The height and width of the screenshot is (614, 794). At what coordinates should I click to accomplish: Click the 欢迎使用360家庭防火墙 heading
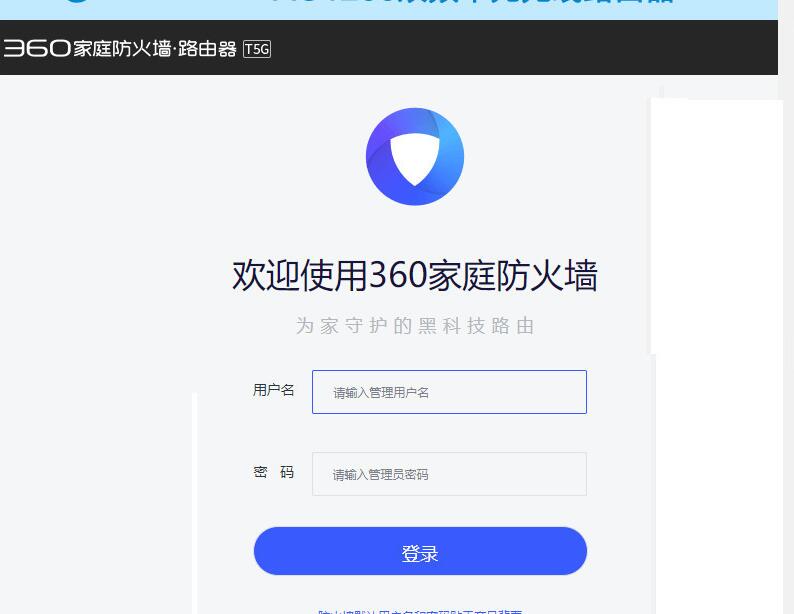pos(415,275)
